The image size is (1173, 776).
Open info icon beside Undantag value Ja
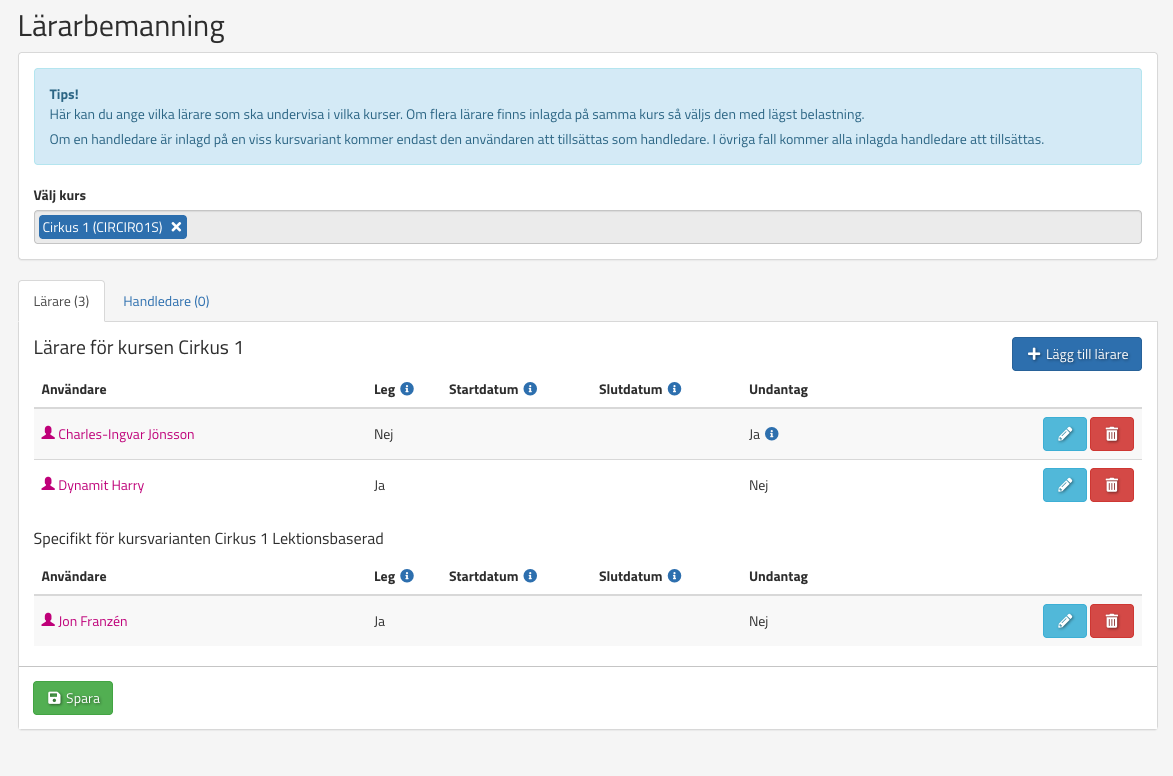pyautogui.click(x=772, y=434)
